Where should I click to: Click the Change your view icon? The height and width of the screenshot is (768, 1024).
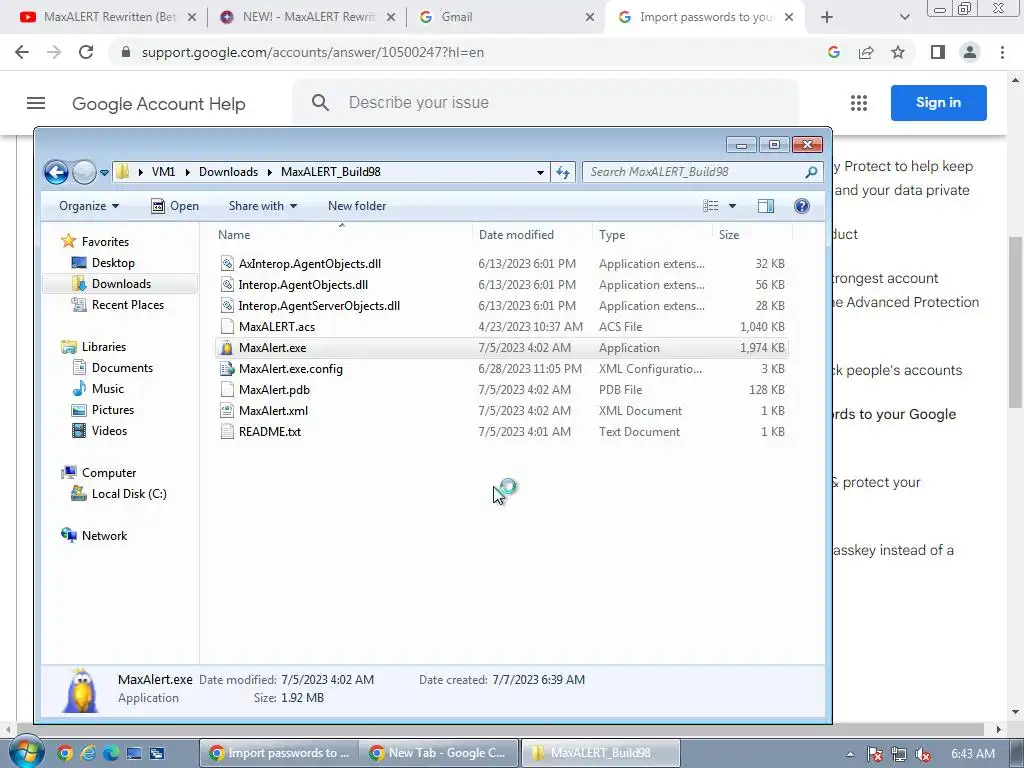pyautogui.click(x=711, y=206)
